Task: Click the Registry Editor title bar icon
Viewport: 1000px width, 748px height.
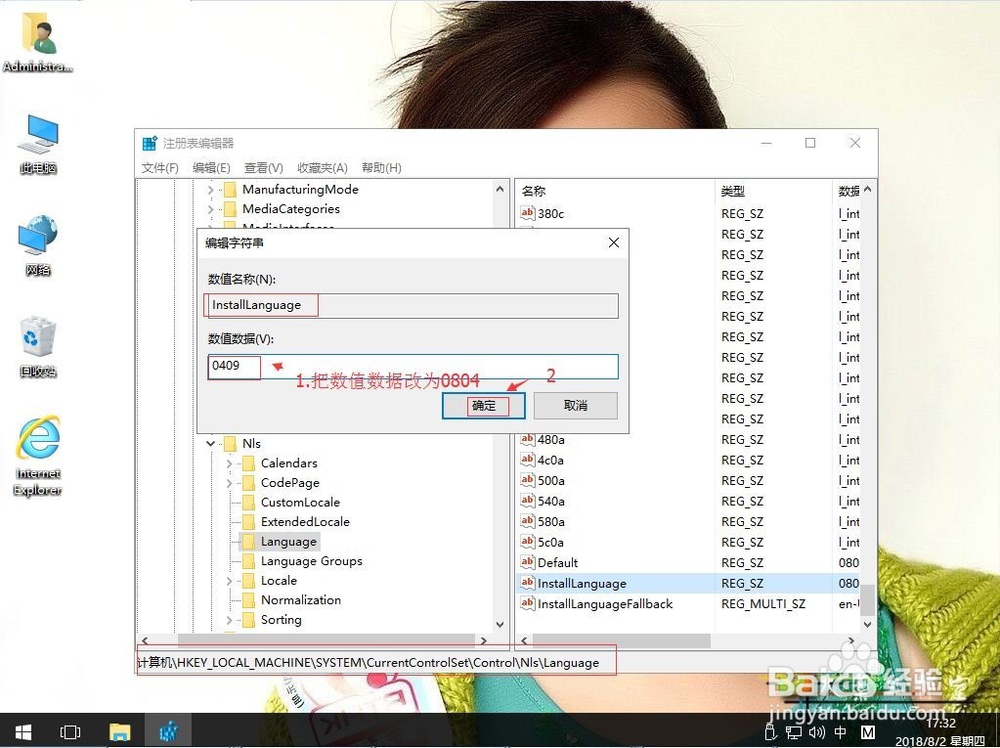Action: coord(150,143)
